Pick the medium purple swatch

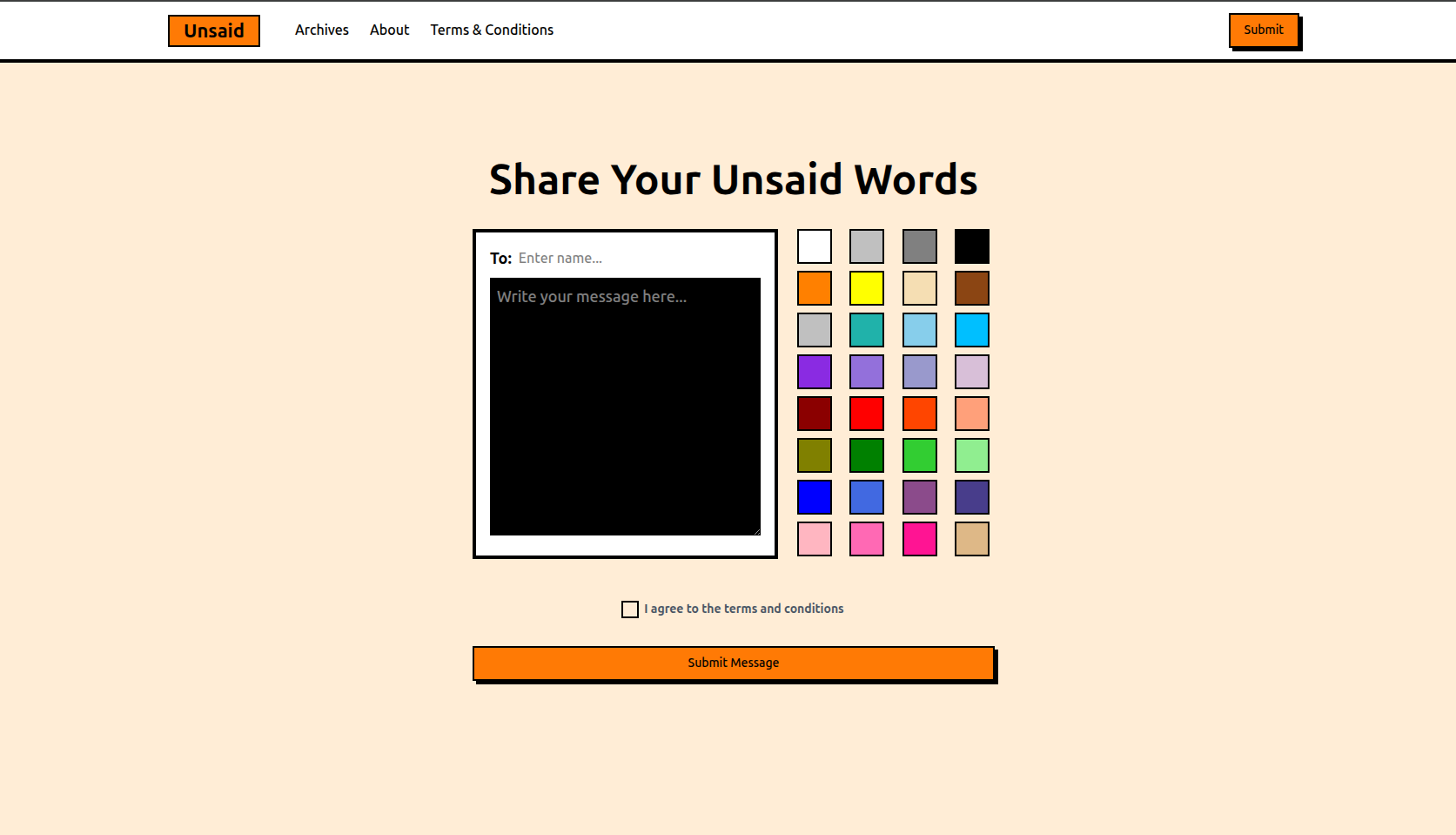tap(867, 372)
